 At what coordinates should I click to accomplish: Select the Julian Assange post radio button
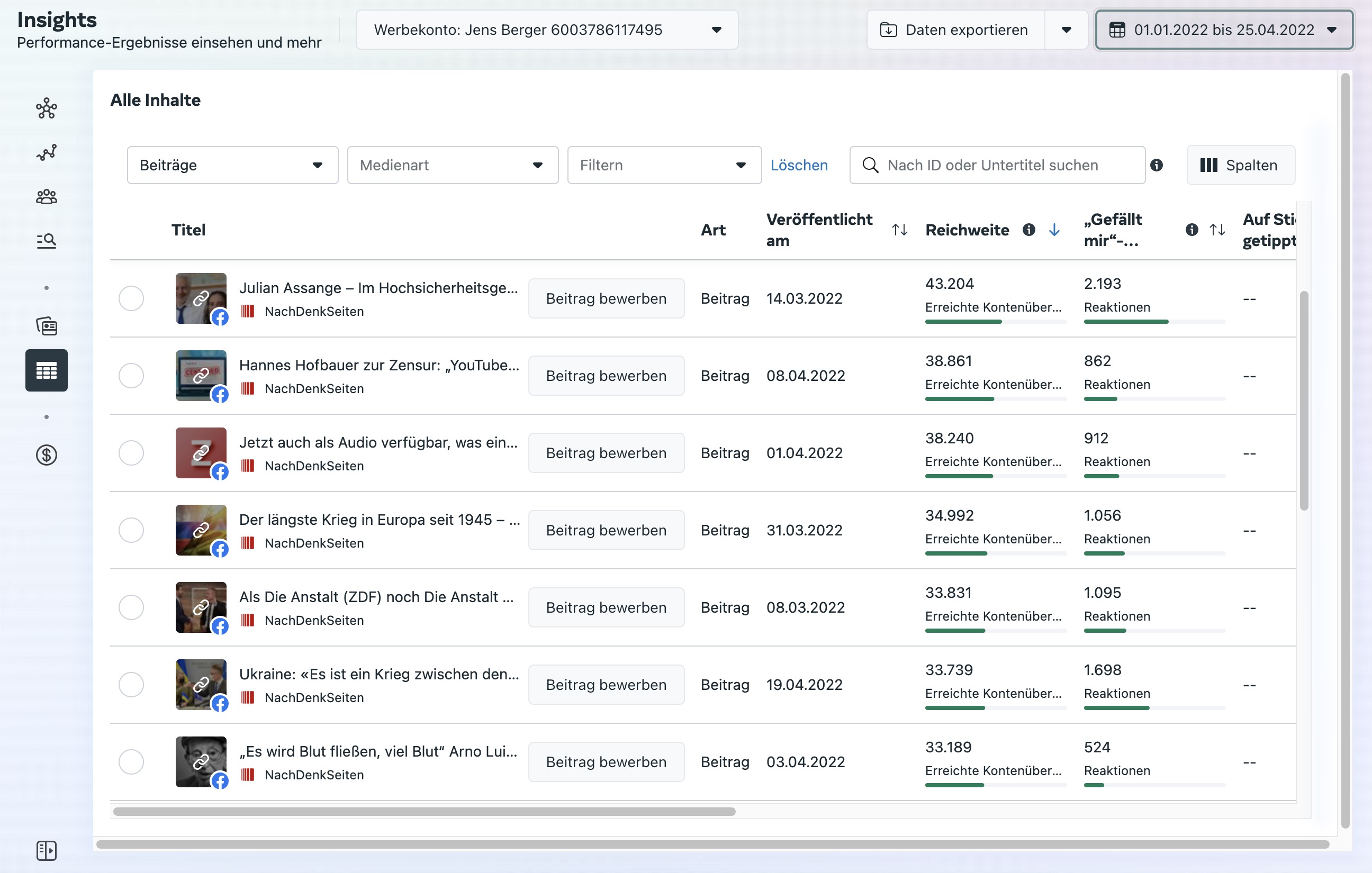pyautogui.click(x=131, y=298)
